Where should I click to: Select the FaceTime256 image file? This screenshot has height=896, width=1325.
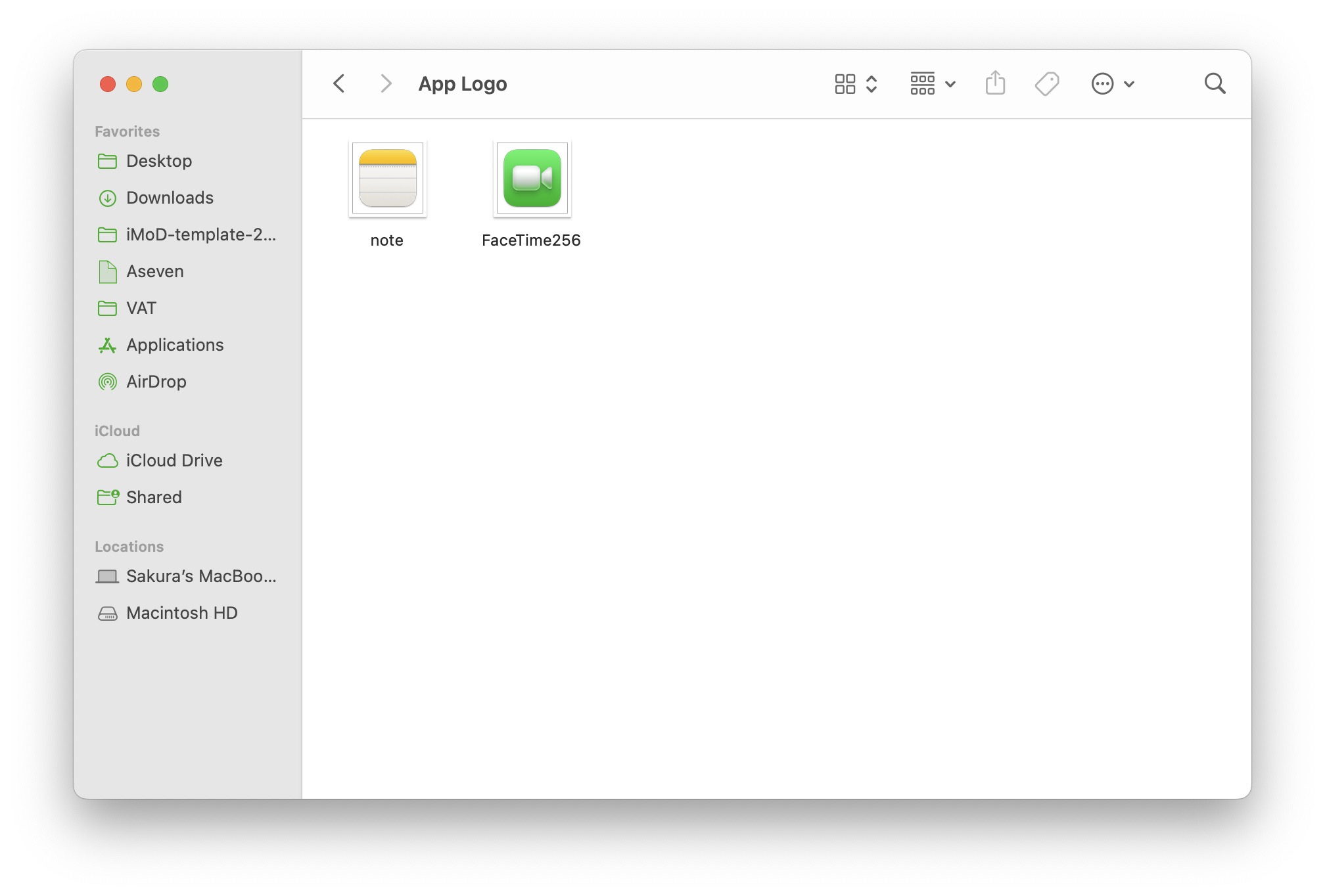click(532, 179)
